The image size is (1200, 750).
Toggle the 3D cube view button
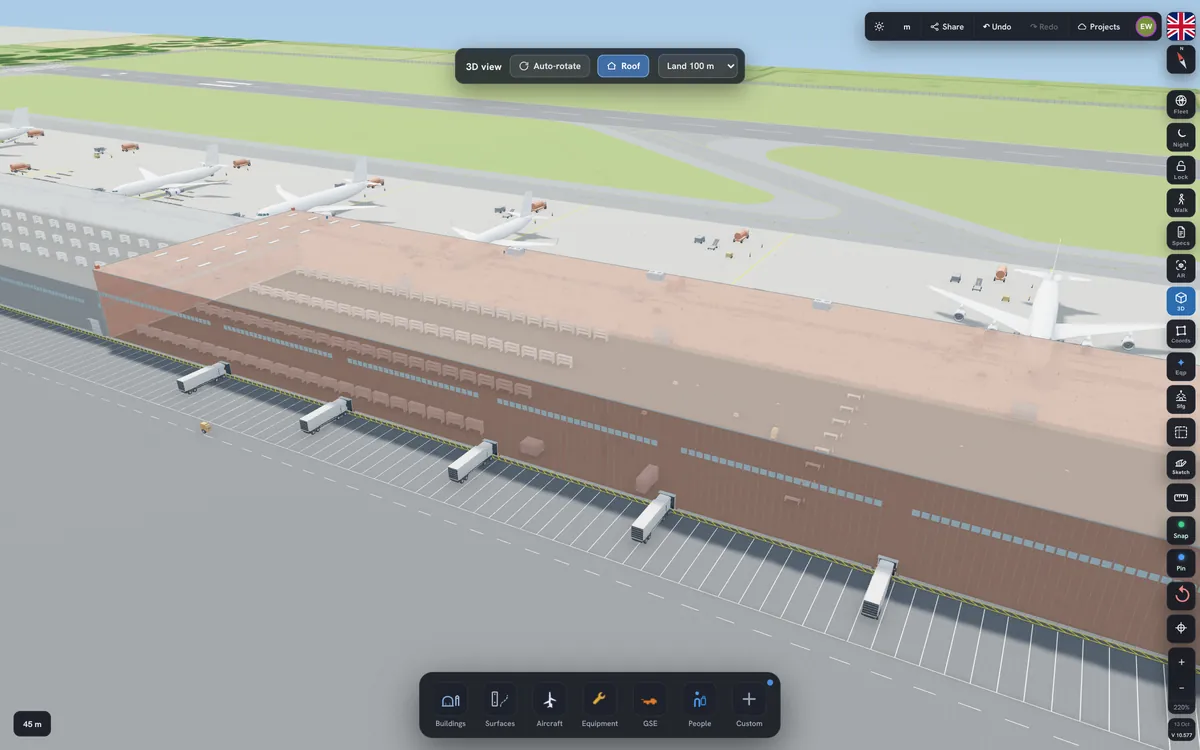[1181, 301]
